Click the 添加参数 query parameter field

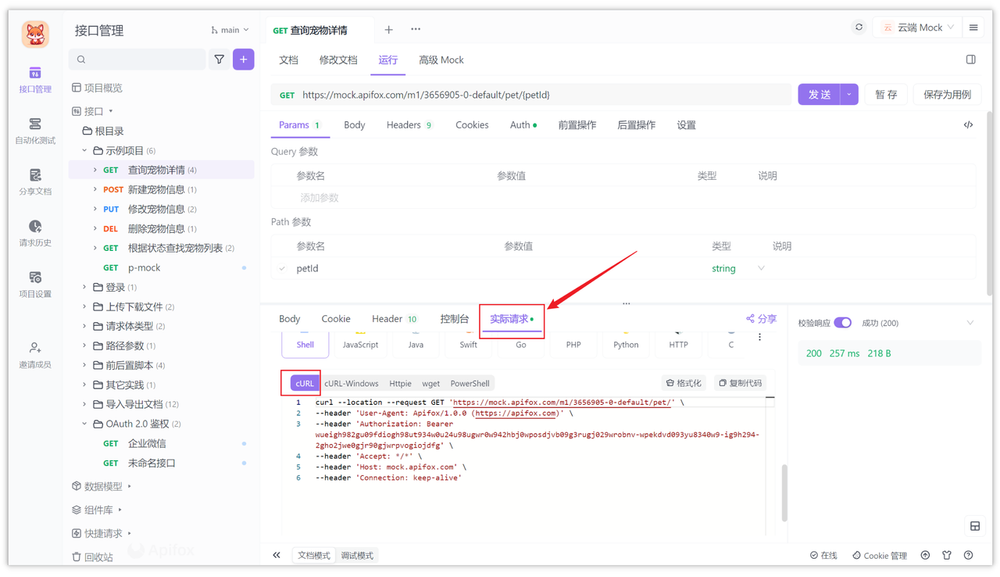pos(319,198)
